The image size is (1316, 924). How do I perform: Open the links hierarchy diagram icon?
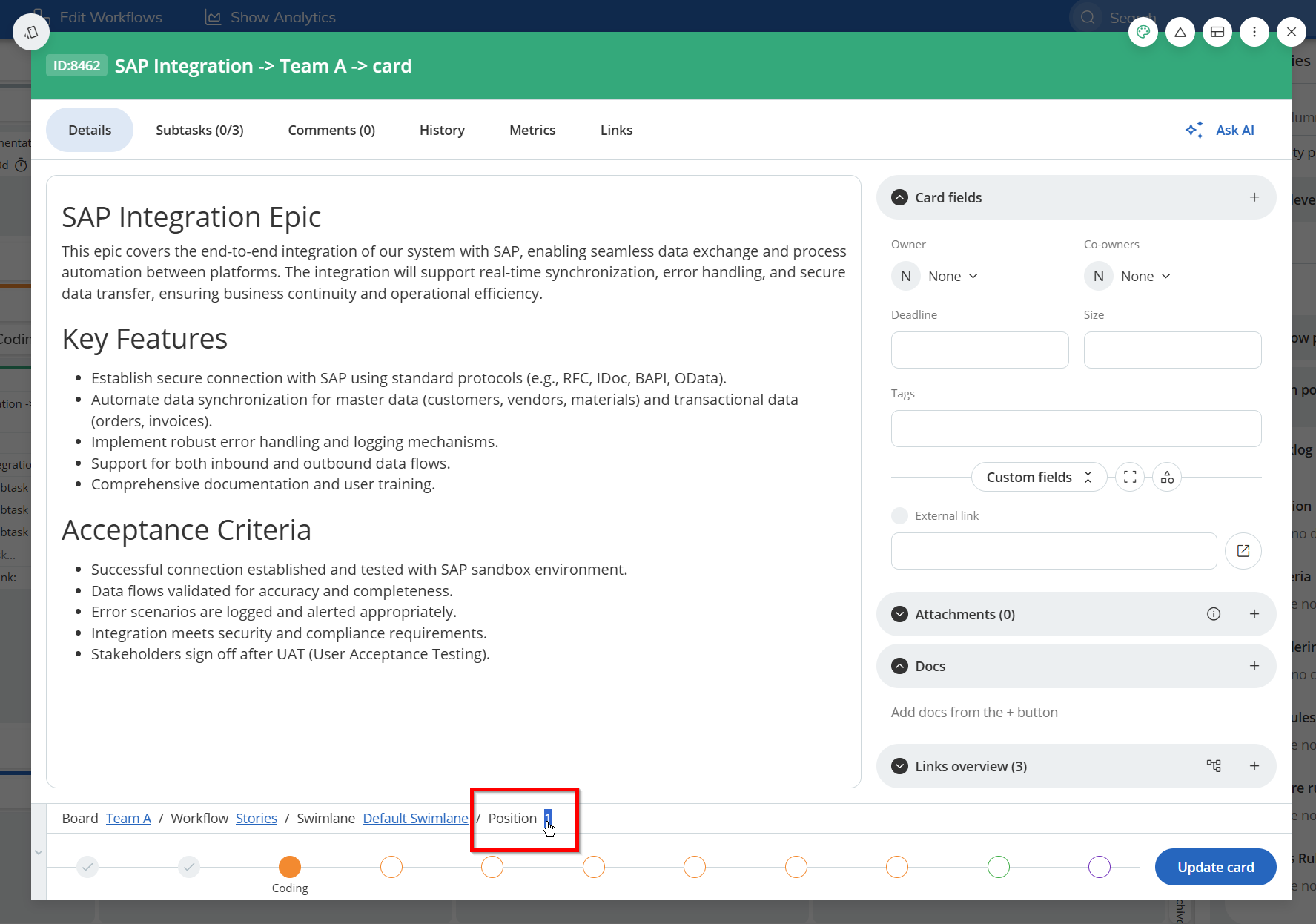click(x=1213, y=766)
